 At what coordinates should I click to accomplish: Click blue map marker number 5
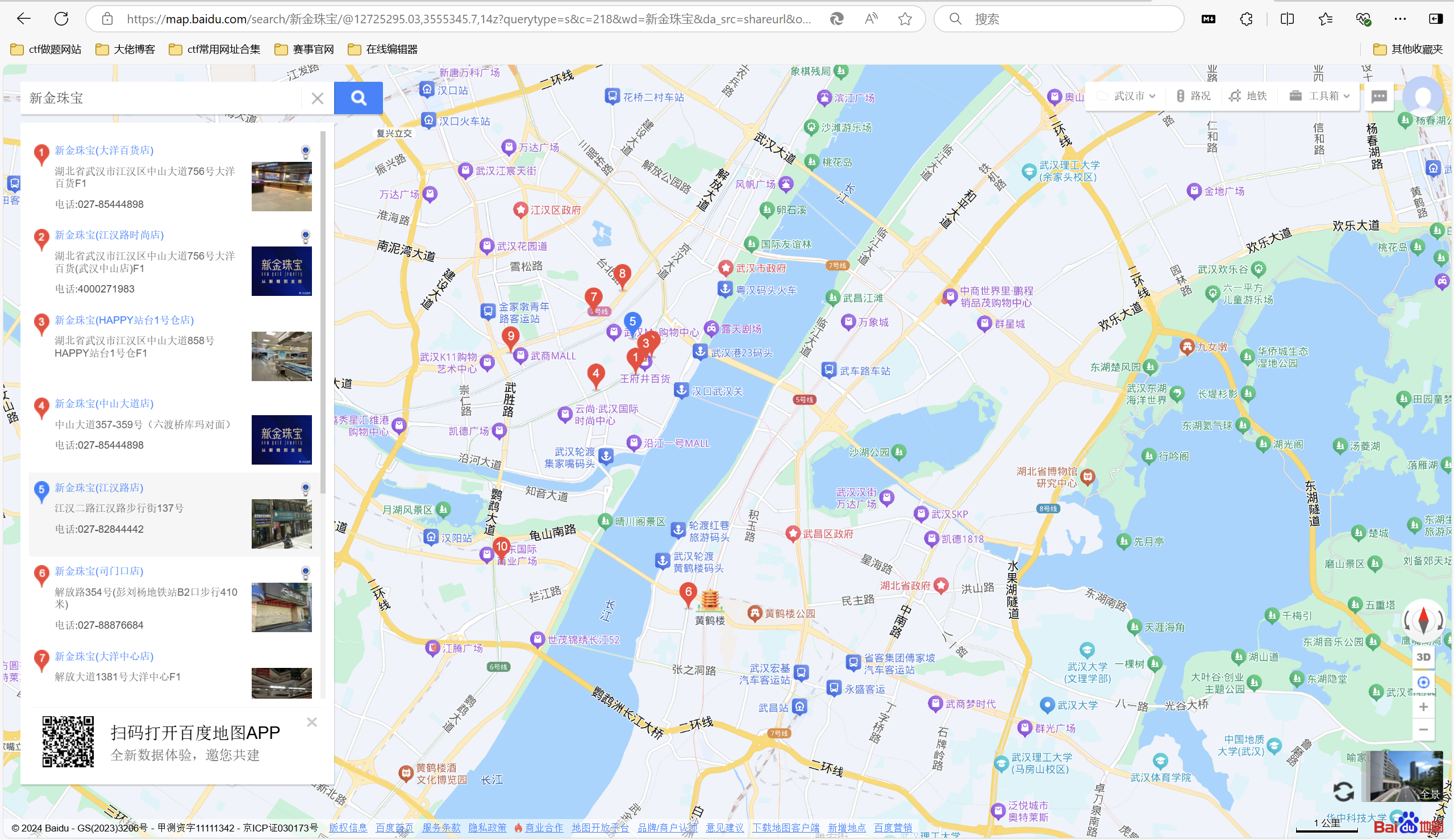(632, 323)
